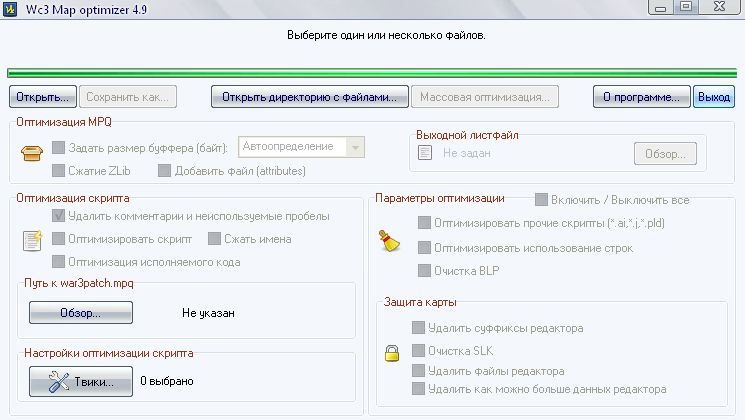Enable Удалить файлы редактора checkbox

(x=419, y=371)
